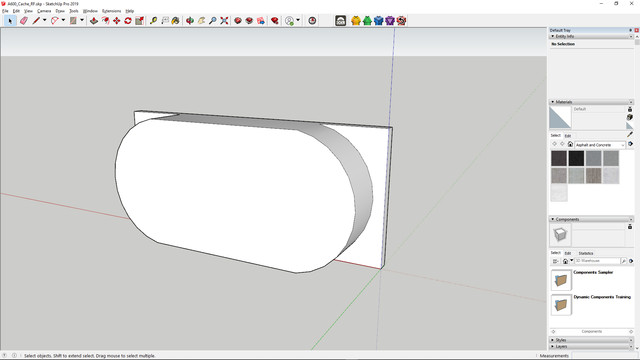Choose the Text label tool

[x=165, y=20]
